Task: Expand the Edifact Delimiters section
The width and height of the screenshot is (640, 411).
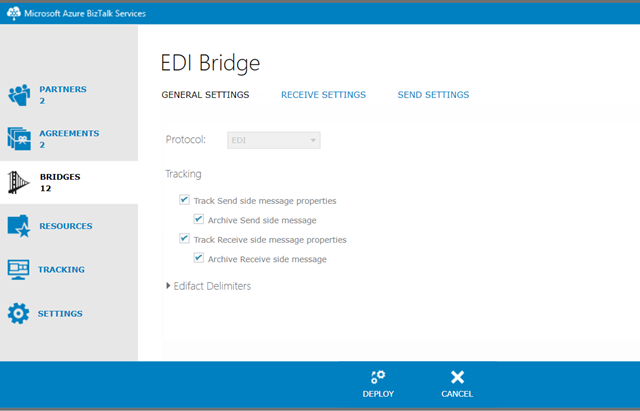Action: pos(169,287)
